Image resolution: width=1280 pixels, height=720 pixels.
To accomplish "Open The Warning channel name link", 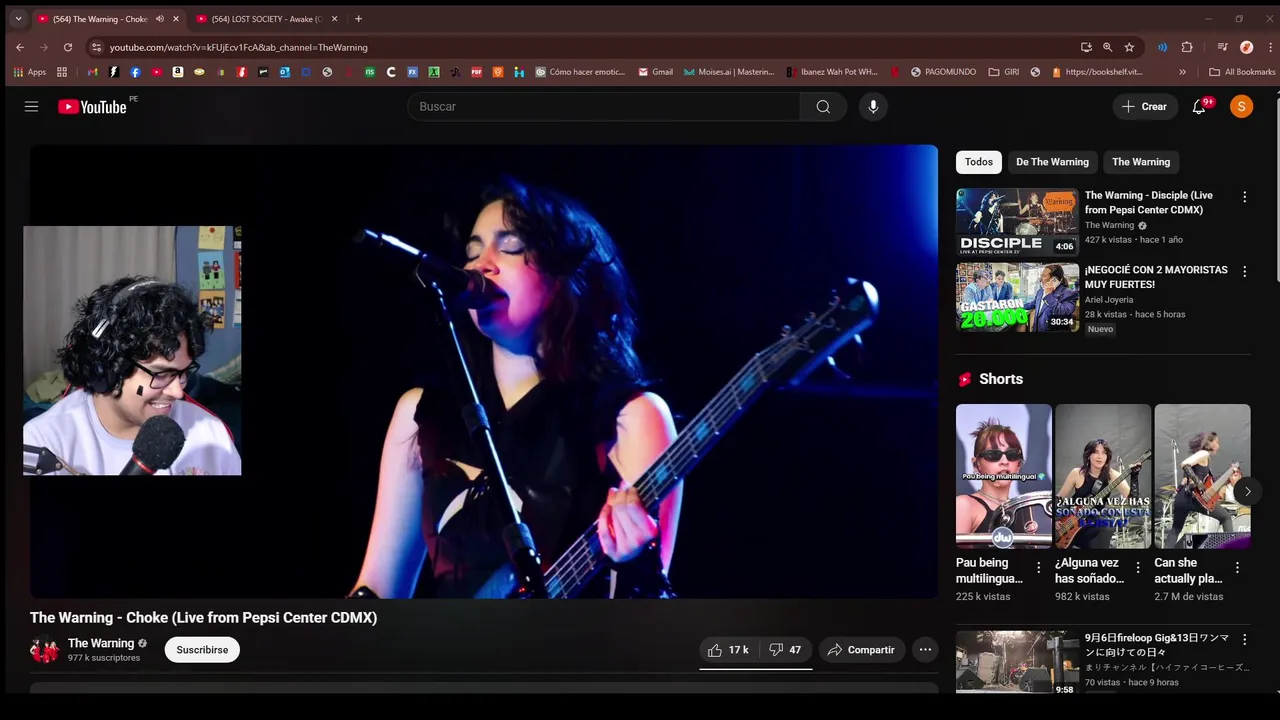I will 101,643.
